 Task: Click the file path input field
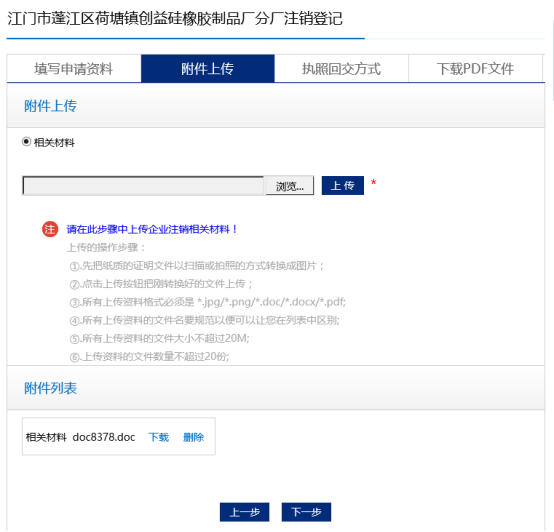point(144,186)
